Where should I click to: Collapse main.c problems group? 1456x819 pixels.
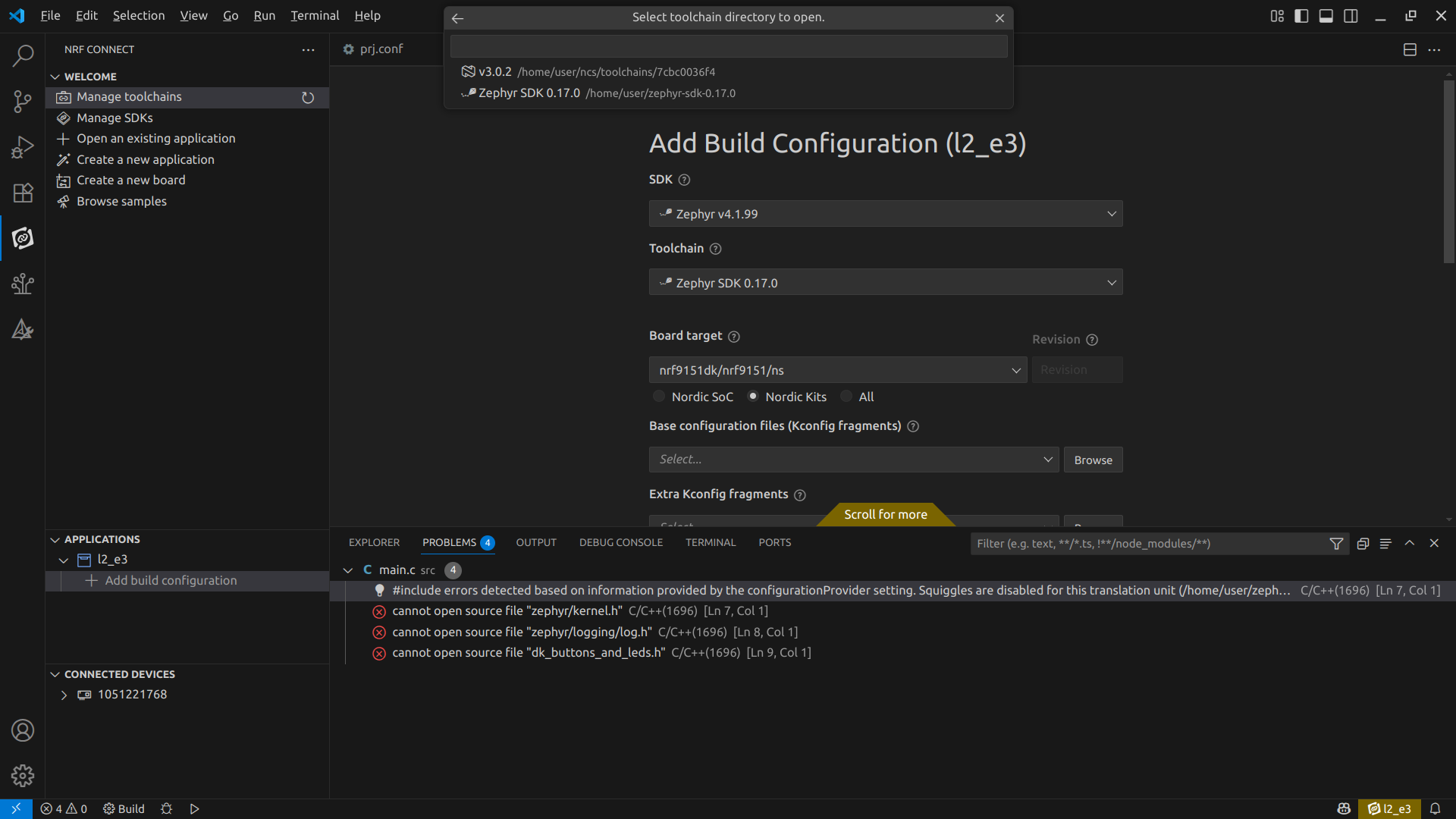click(348, 570)
